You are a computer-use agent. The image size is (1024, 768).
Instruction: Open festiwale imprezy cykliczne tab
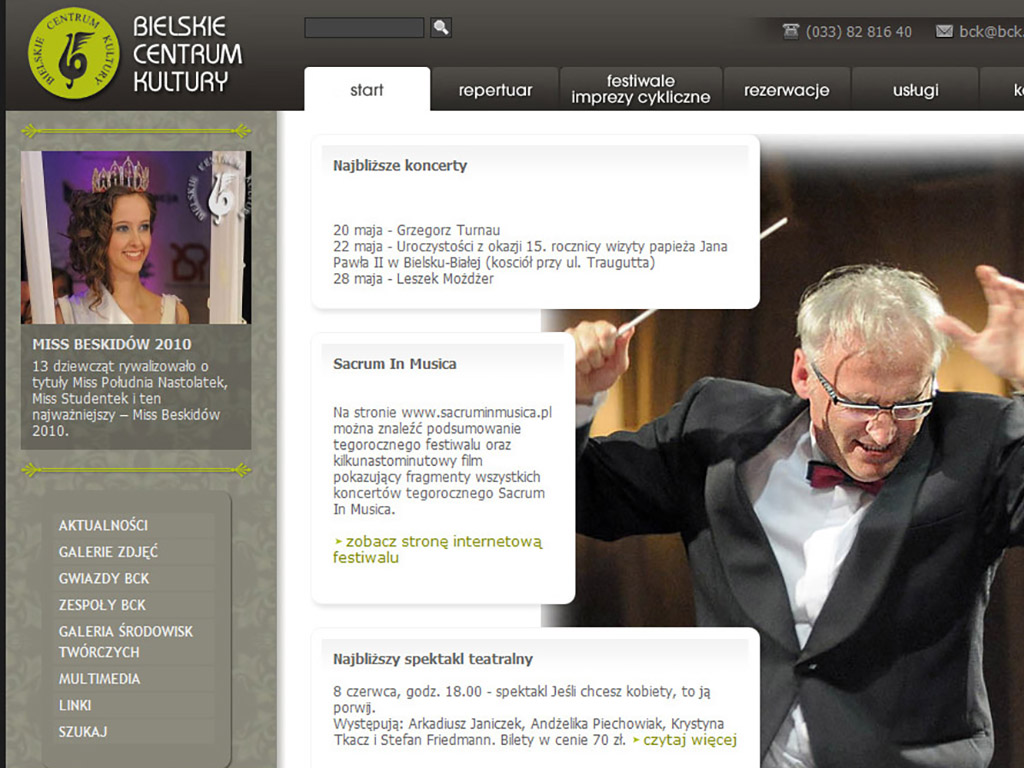coord(640,89)
